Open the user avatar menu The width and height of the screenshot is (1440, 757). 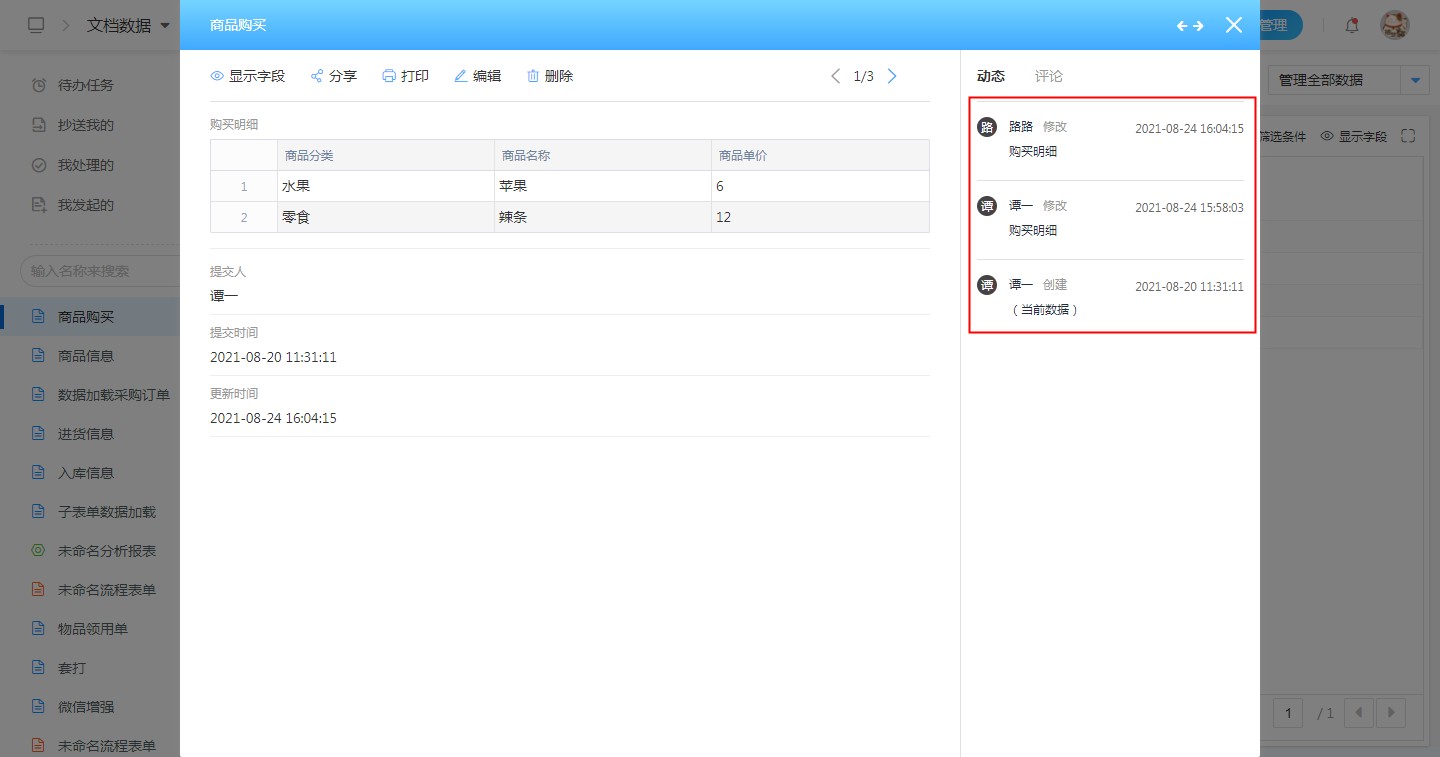pyautogui.click(x=1395, y=26)
